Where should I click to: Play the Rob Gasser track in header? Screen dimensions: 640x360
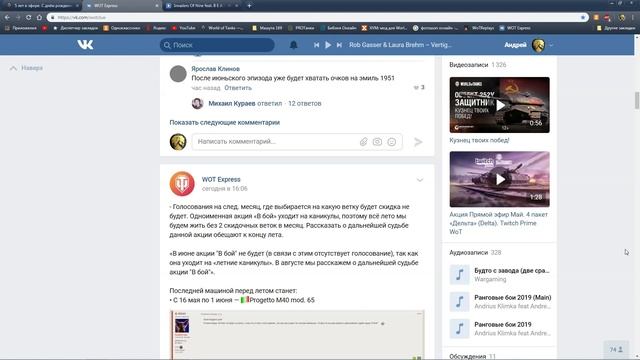328,45
